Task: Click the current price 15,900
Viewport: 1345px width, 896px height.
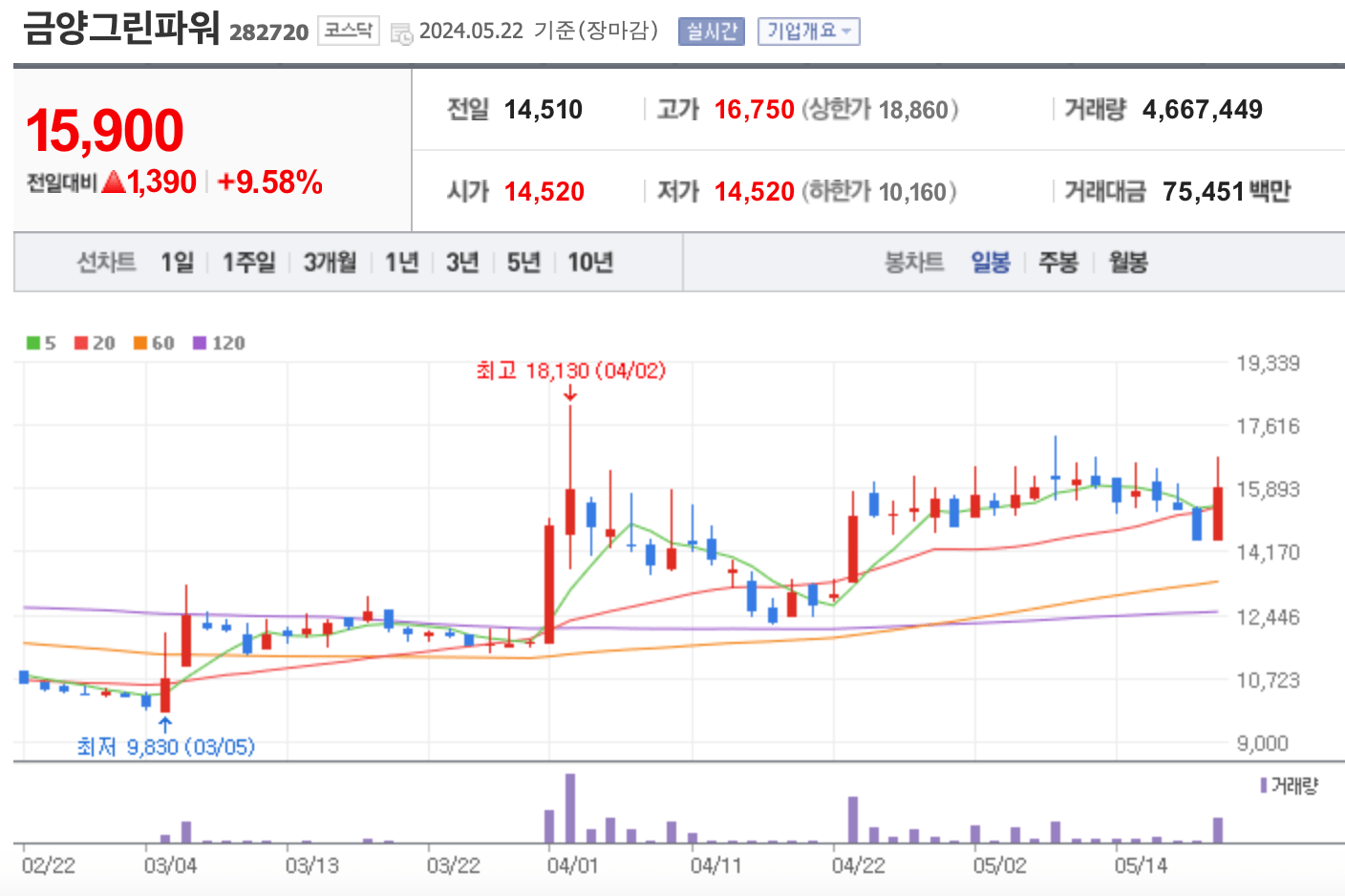Action: 104,131
